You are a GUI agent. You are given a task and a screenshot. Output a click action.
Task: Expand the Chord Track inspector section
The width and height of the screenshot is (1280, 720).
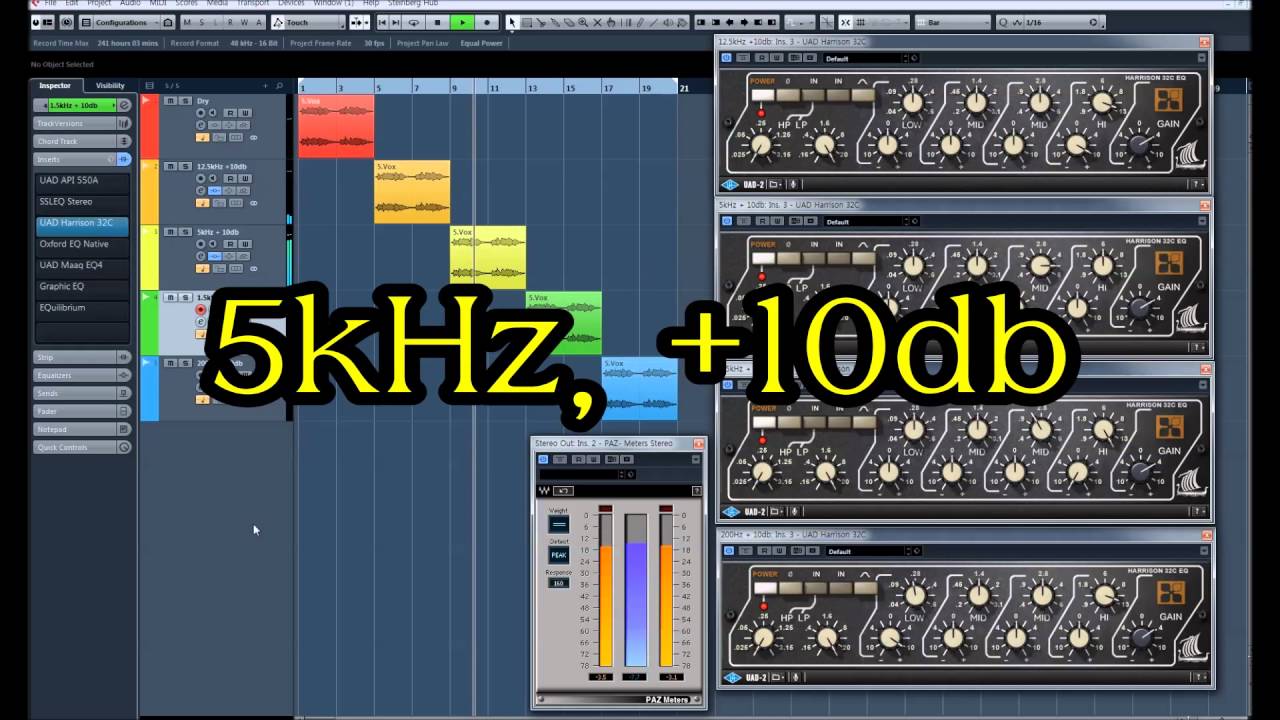(82, 141)
